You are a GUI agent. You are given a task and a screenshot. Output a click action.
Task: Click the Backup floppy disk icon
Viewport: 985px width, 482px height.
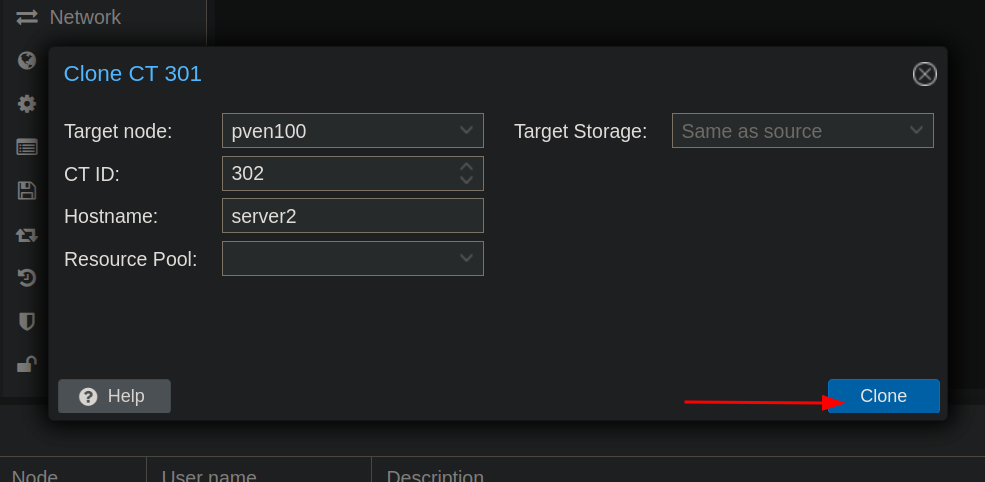[x=27, y=190]
